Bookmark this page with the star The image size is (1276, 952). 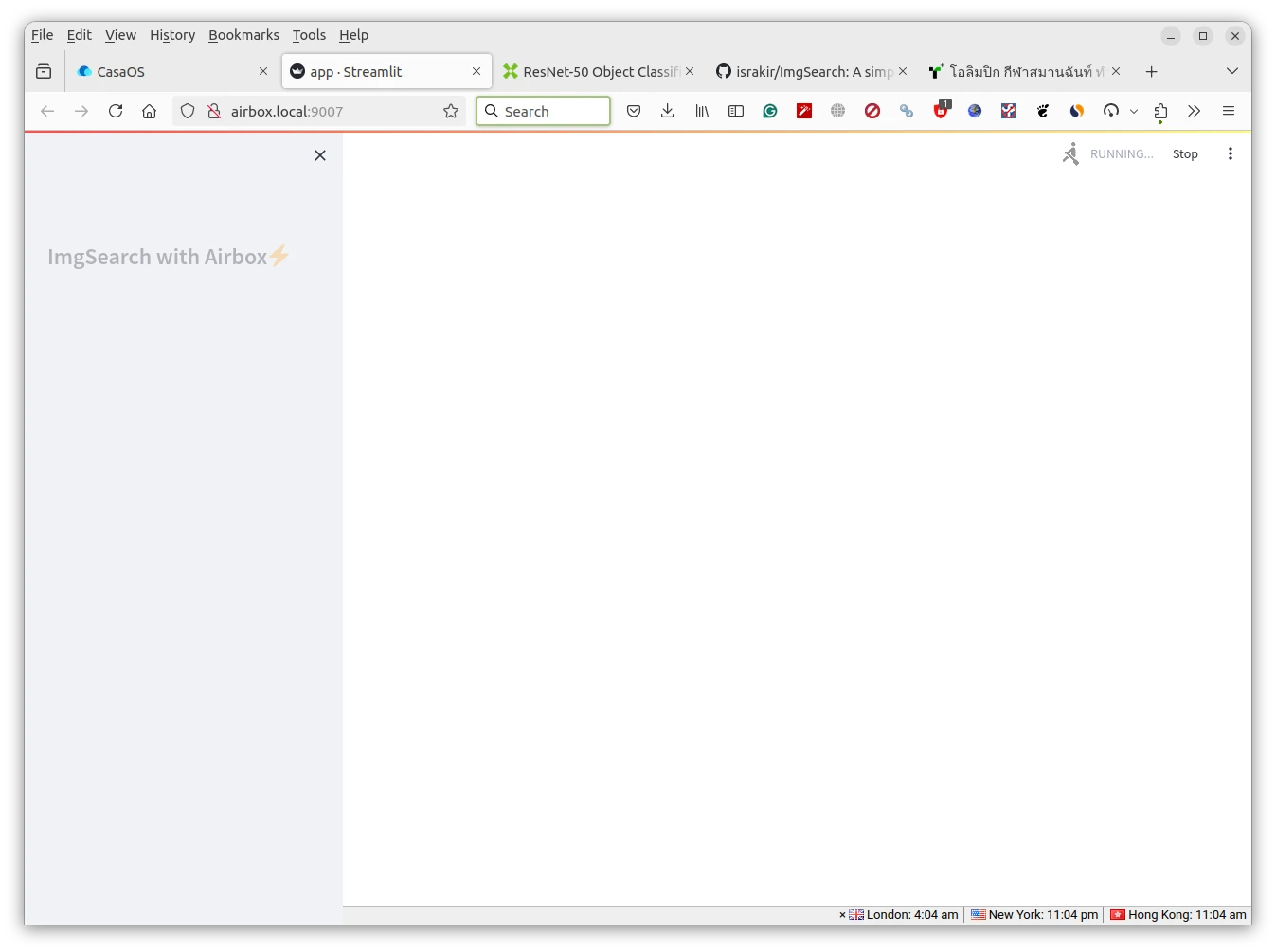pyautogui.click(x=451, y=111)
